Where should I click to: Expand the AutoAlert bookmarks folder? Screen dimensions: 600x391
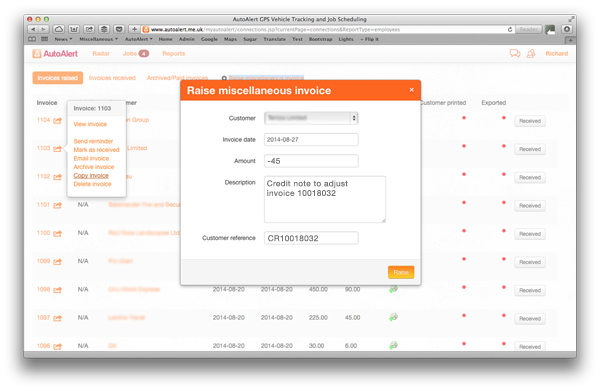coord(139,39)
